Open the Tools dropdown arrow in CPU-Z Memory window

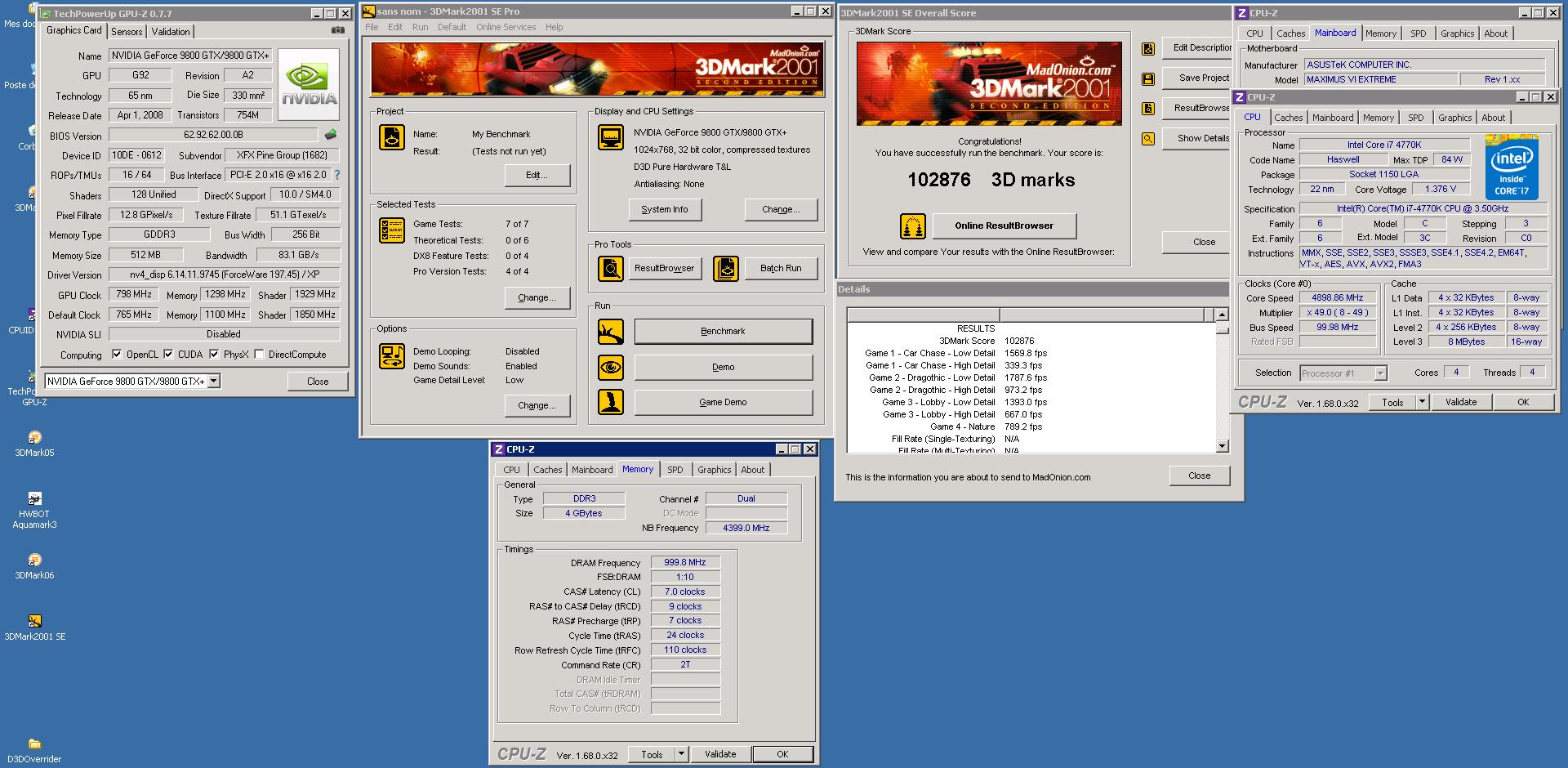pos(682,754)
